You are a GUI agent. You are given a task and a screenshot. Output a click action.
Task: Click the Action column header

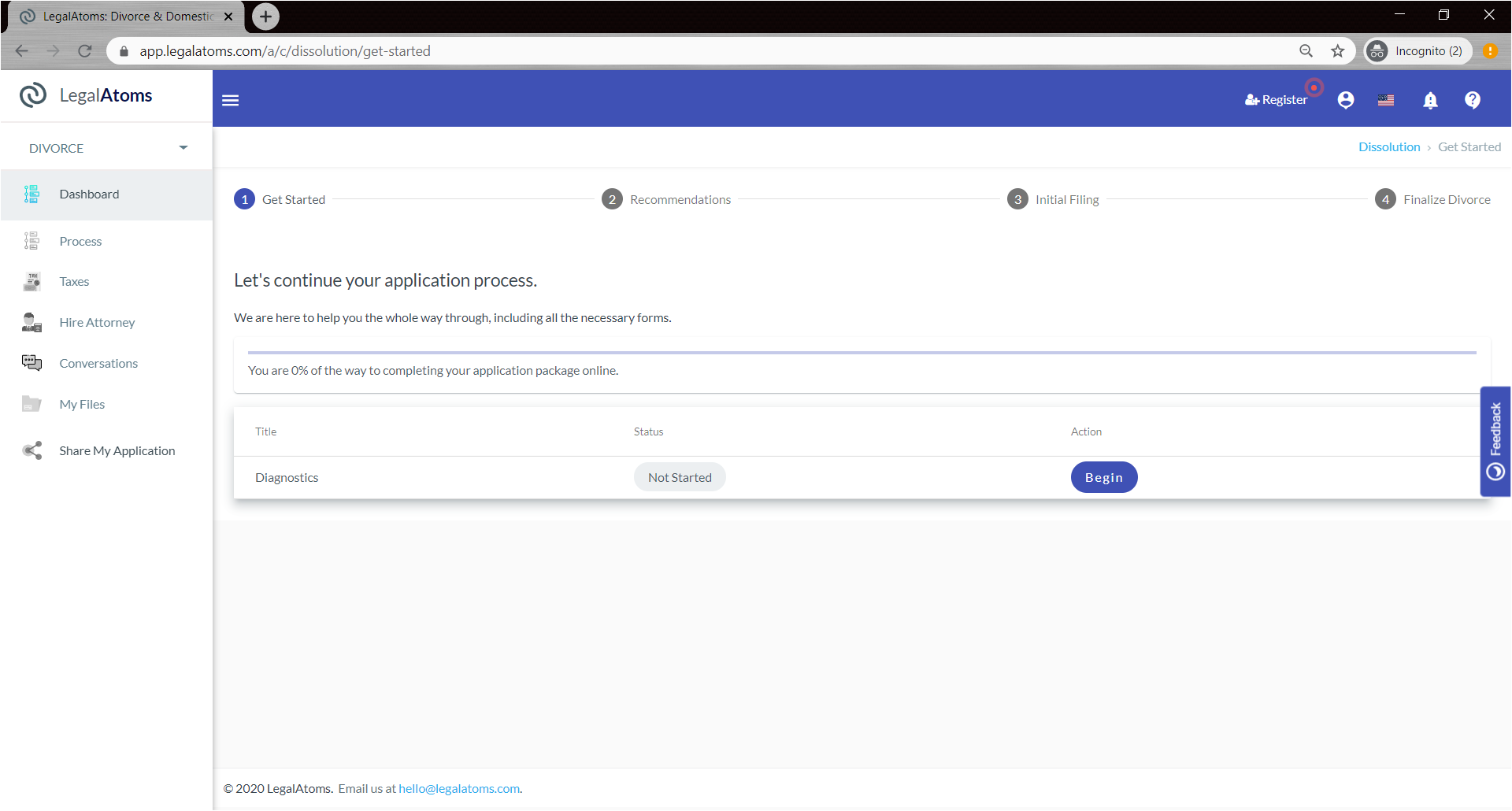[x=1086, y=431]
